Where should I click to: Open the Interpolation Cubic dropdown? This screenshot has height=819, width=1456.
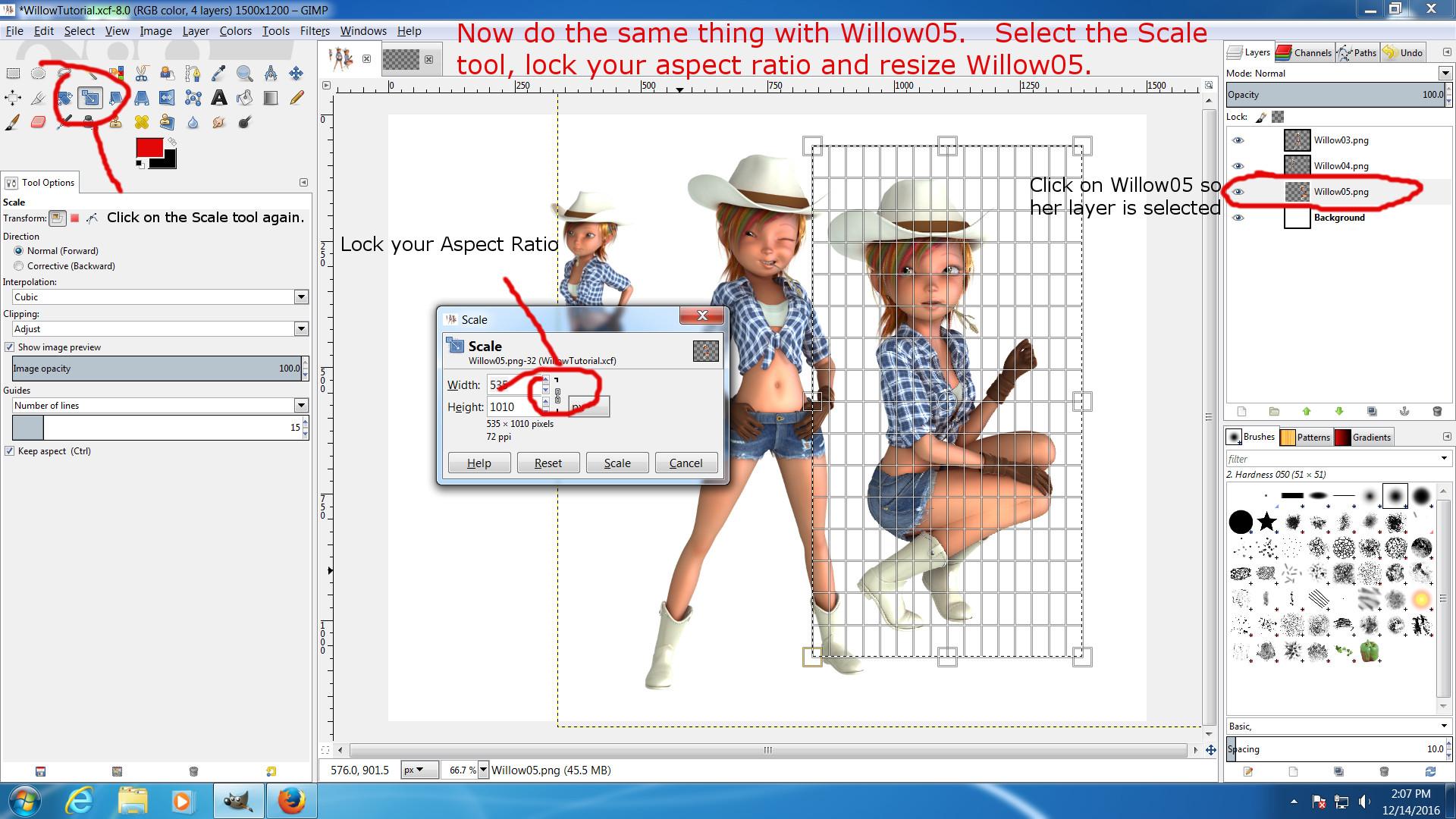click(301, 297)
